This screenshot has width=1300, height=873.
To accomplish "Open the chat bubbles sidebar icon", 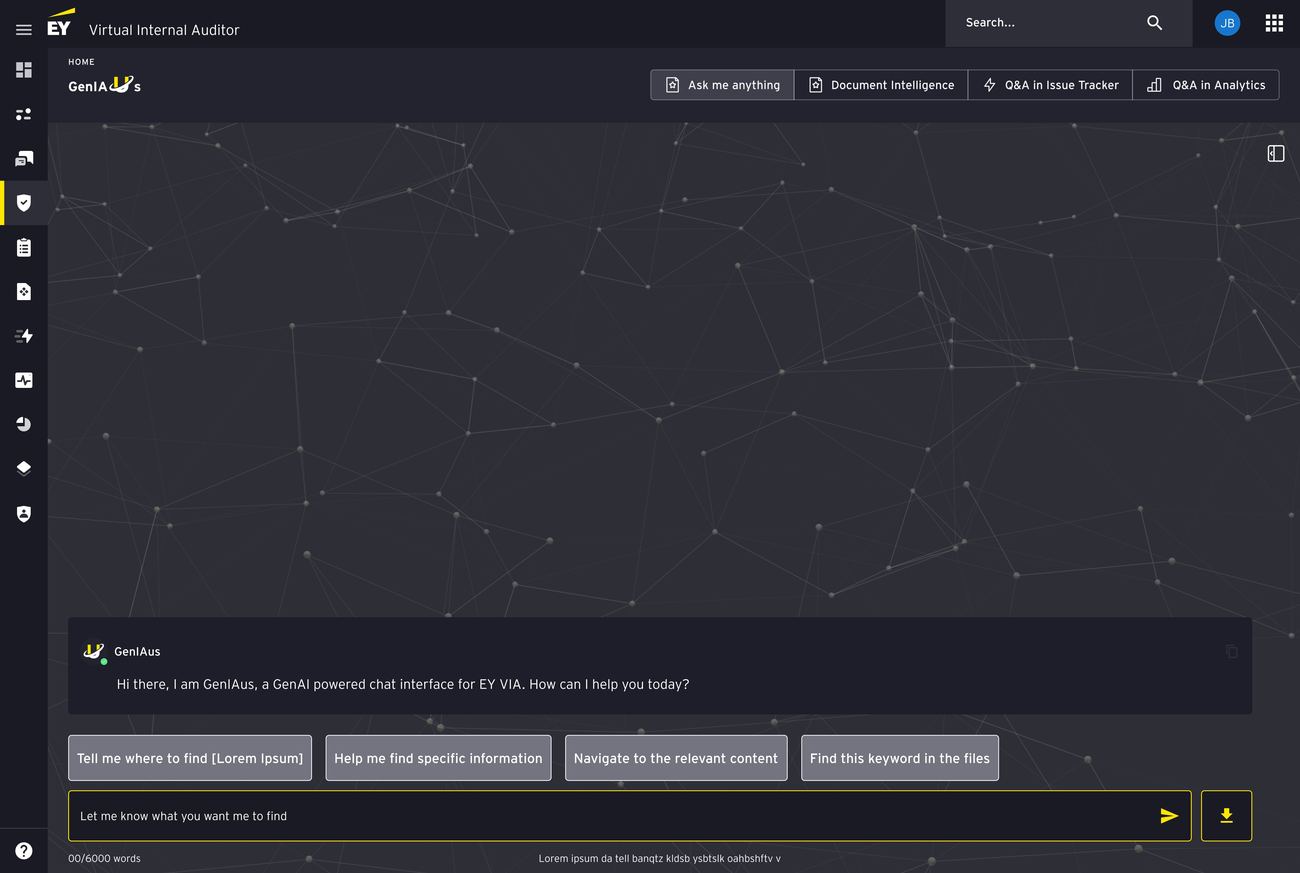I will [x=24, y=158].
